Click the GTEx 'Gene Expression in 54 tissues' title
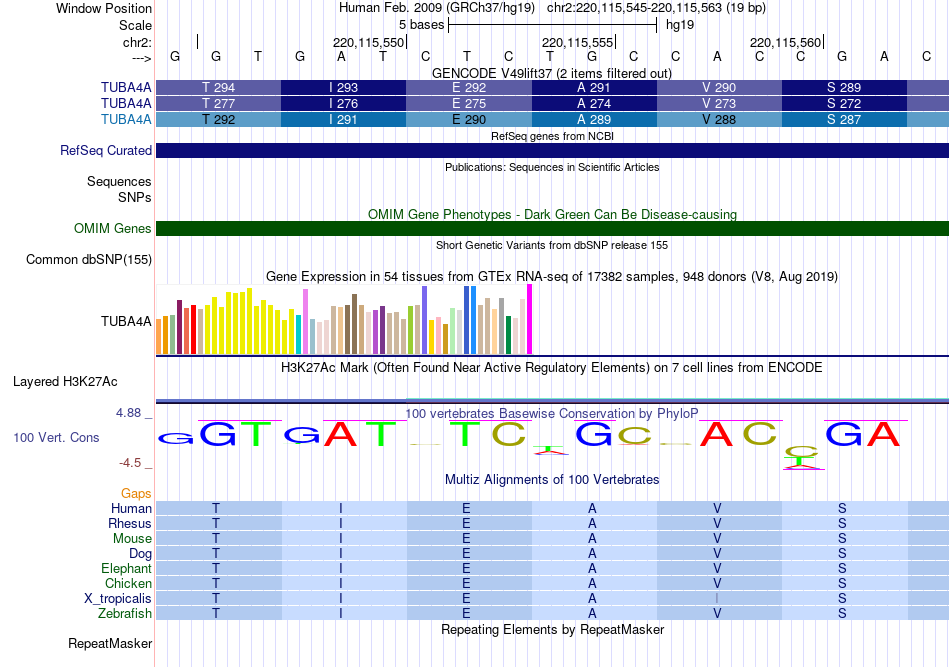The image size is (950, 667). (552, 277)
